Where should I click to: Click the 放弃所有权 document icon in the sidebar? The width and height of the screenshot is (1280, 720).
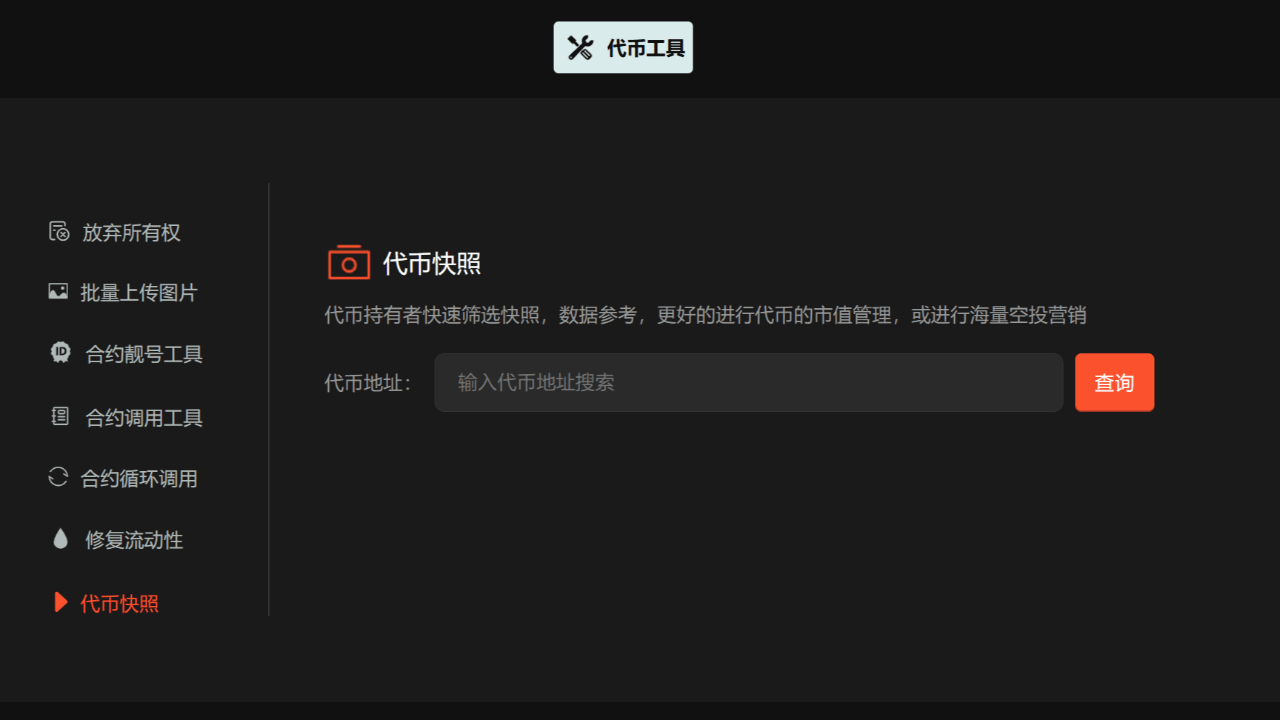(60, 232)
